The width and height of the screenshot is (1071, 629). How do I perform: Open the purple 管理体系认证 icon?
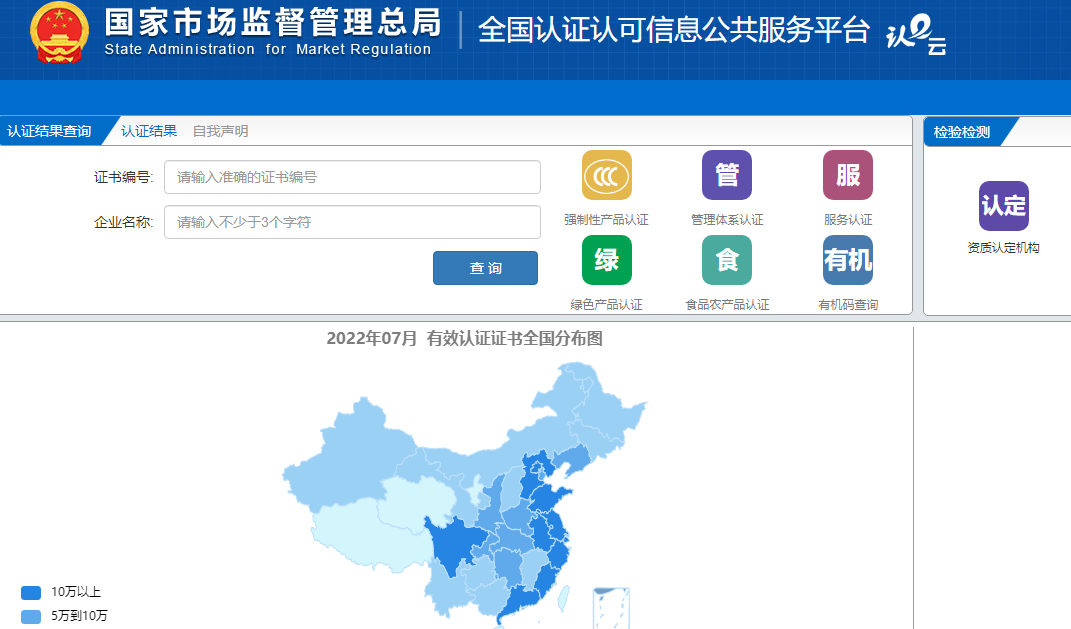(727, 175)
